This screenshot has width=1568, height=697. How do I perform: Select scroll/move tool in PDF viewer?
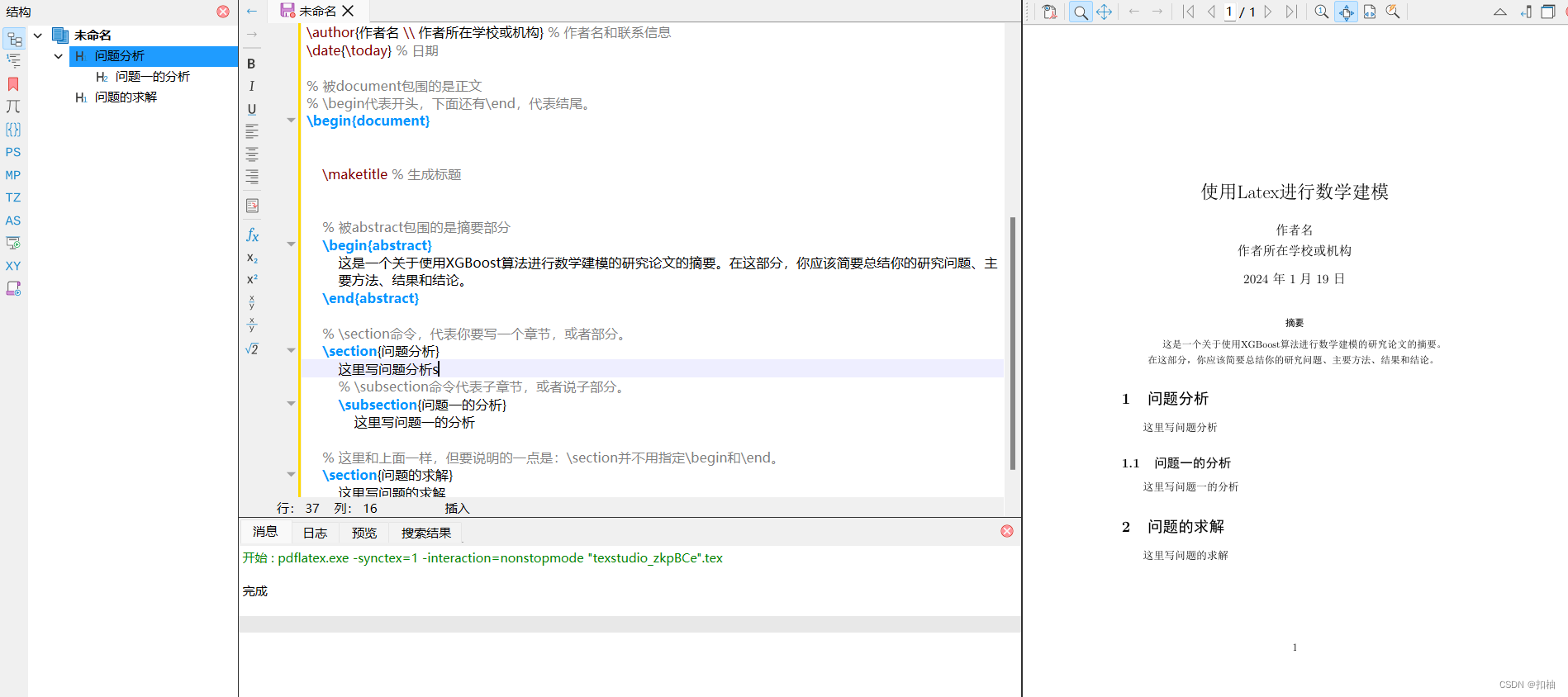[x=1104, y=12]
